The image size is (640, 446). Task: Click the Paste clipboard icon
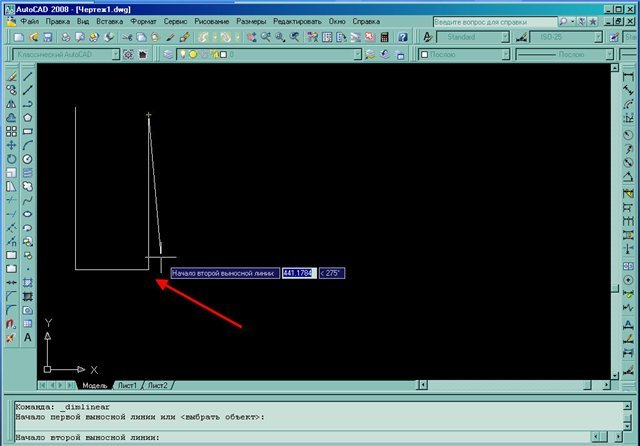pyautogui.click(x=155, y=38)
